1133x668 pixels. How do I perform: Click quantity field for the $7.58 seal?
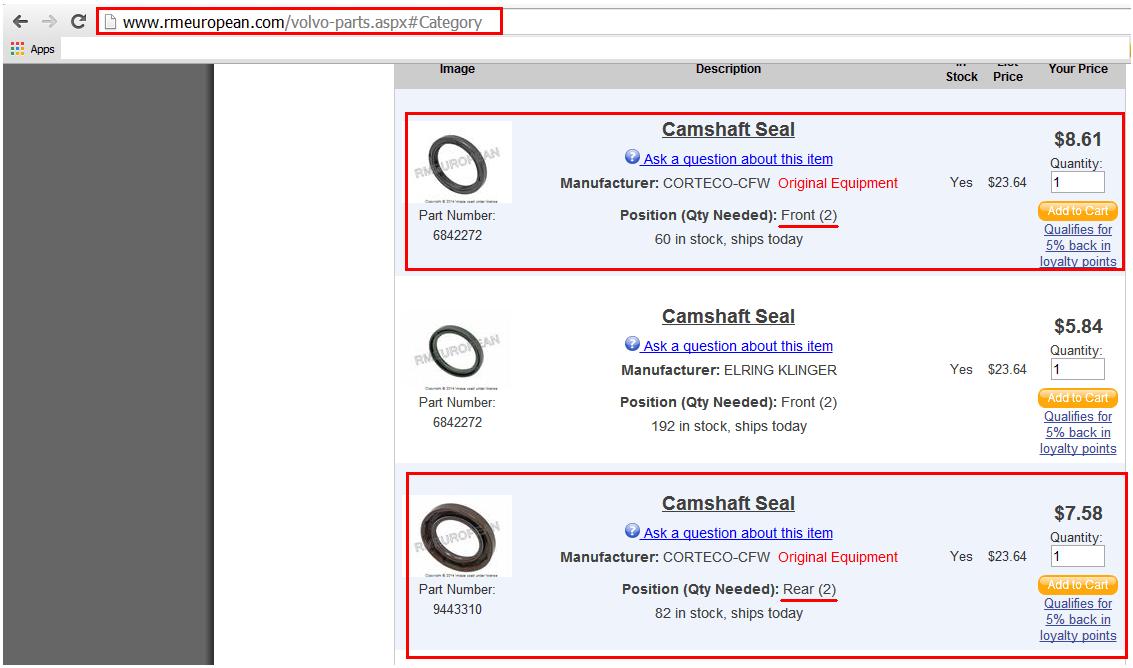1077,557
